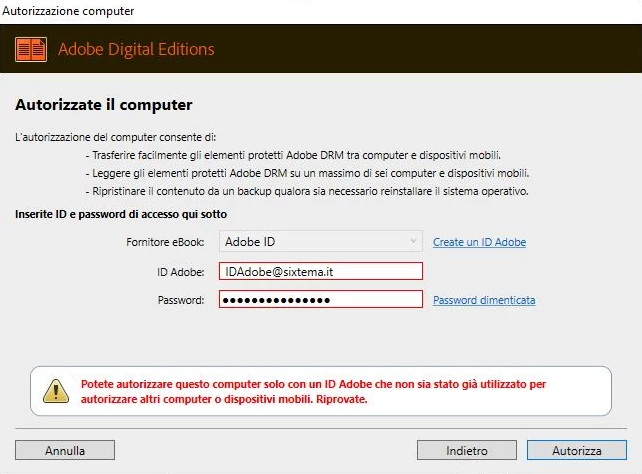The height and width of the screenshot is (474, 642).
Task: Click the 'Autorizzazione computer' window title
Action: coord(68,11)
